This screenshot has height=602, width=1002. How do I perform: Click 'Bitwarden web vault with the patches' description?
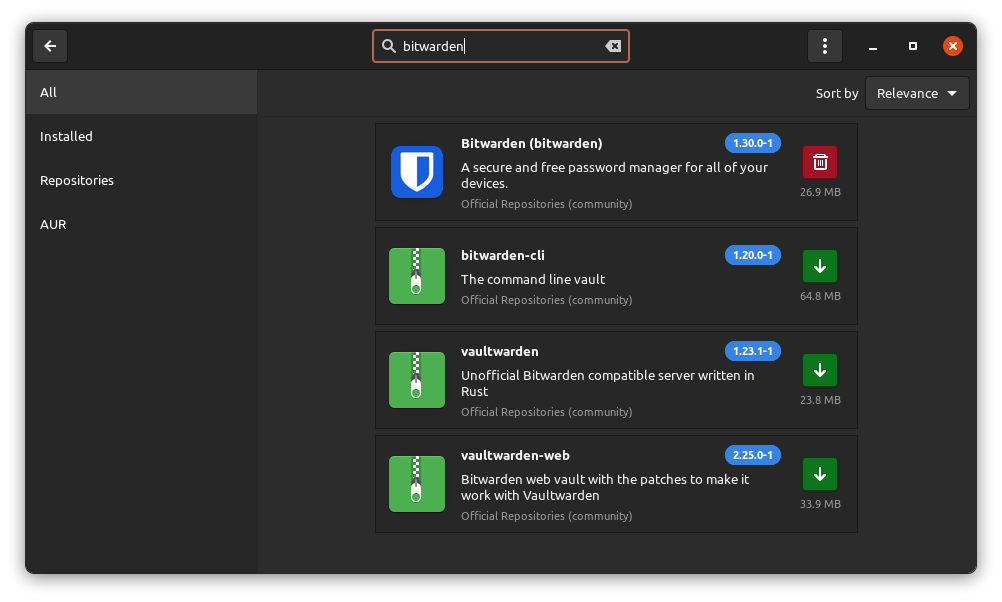pos(605,487)
